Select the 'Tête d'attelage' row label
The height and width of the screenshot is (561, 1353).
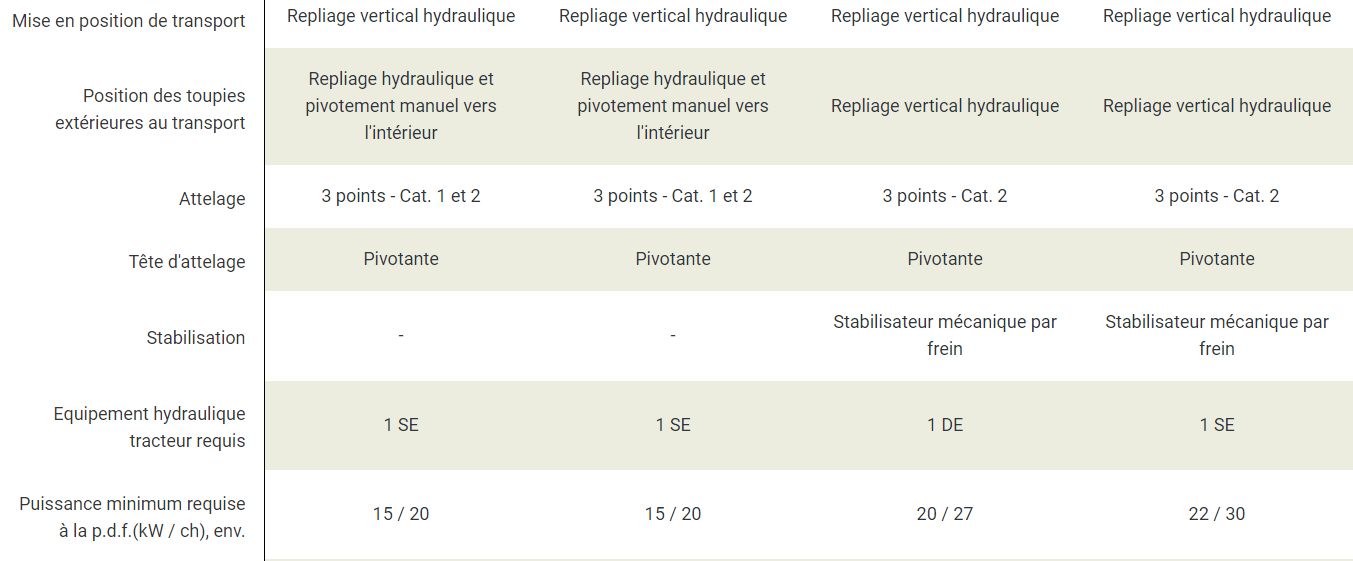[x=187, y=262]
